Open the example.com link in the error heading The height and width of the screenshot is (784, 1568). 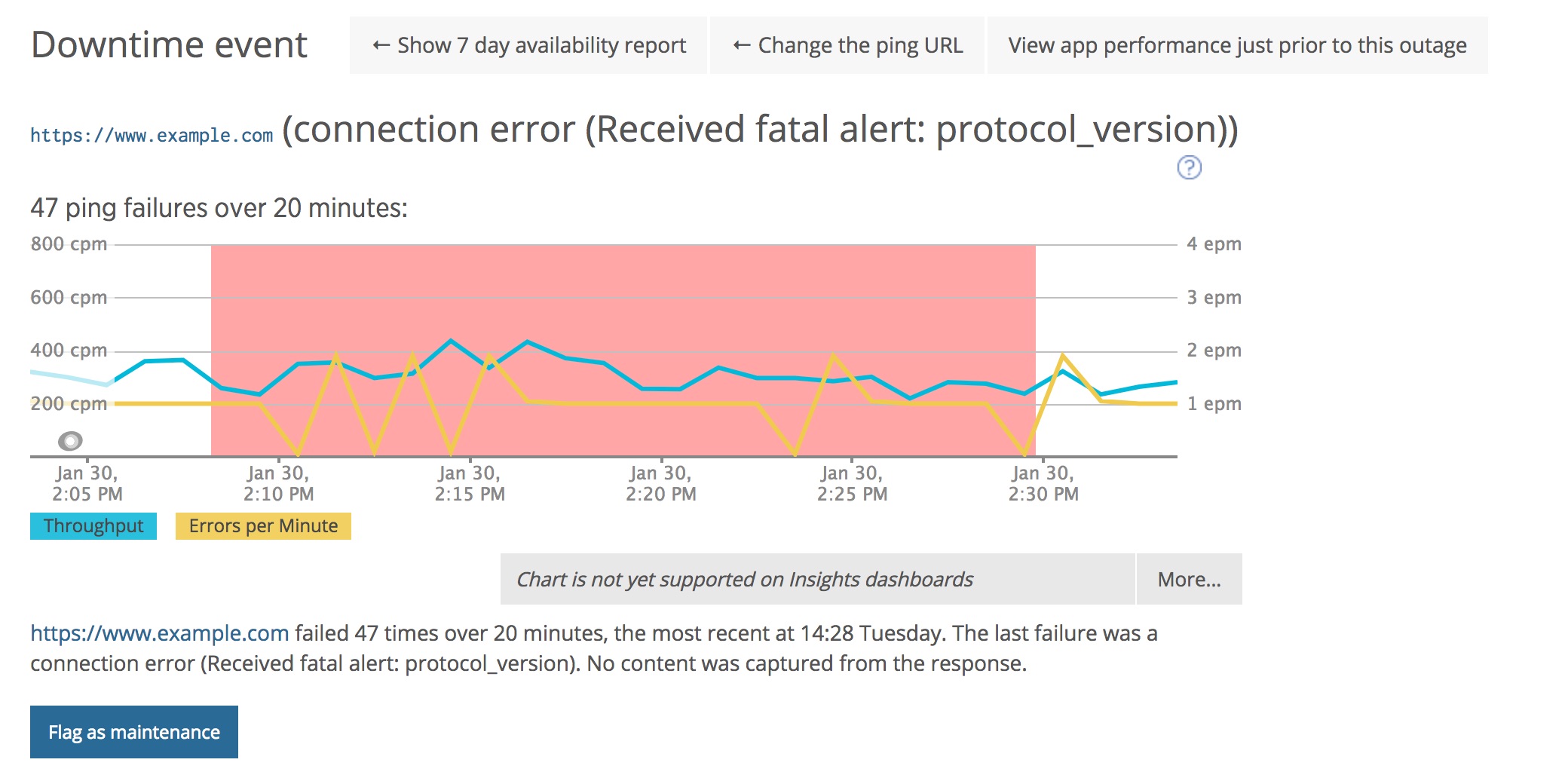pyautogui.click(x=152, y=136)
